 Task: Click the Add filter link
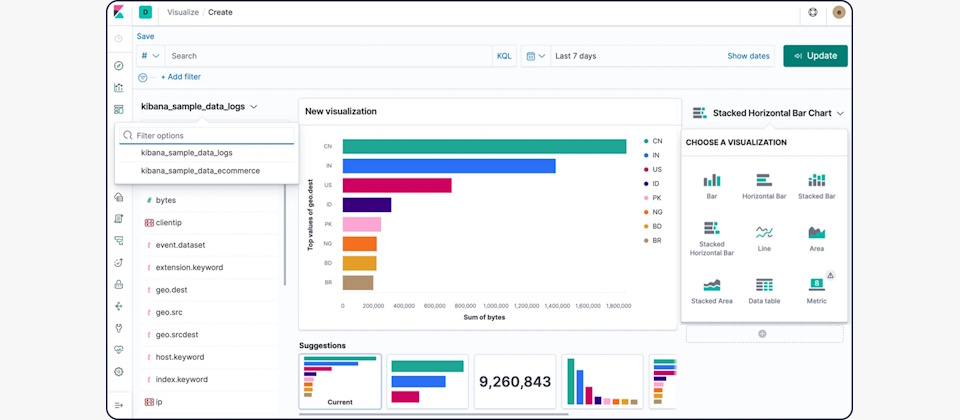coord(180,77)
